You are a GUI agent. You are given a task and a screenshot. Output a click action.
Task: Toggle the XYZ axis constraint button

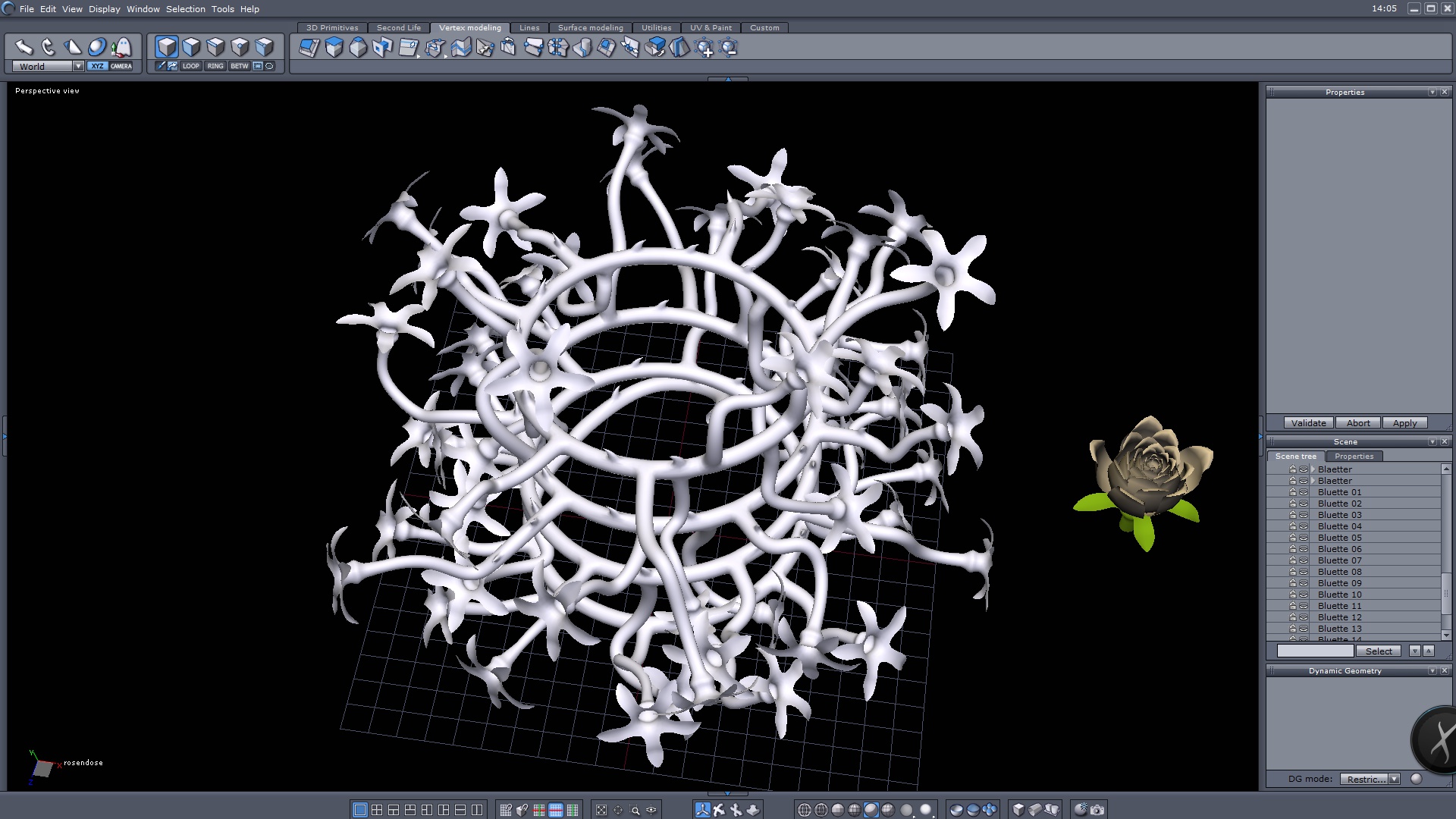pos(97,66)
